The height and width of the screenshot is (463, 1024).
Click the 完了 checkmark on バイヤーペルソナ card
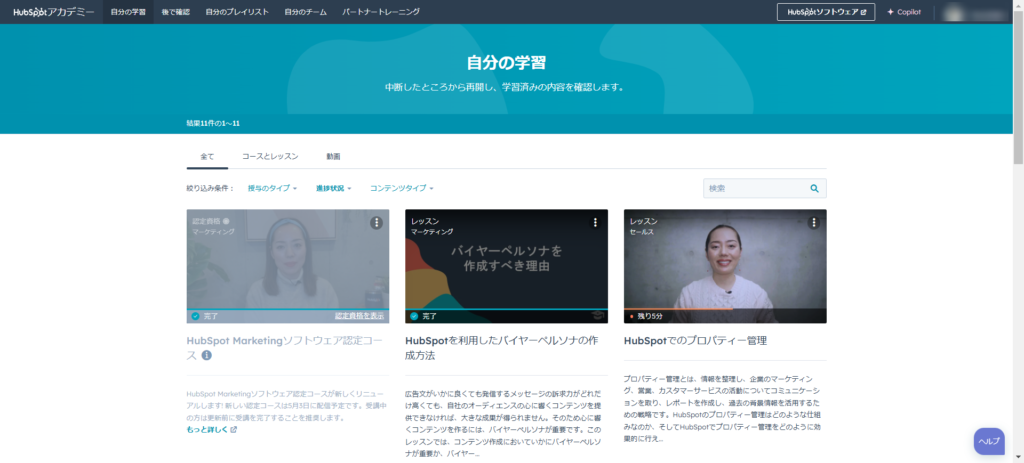414,316
